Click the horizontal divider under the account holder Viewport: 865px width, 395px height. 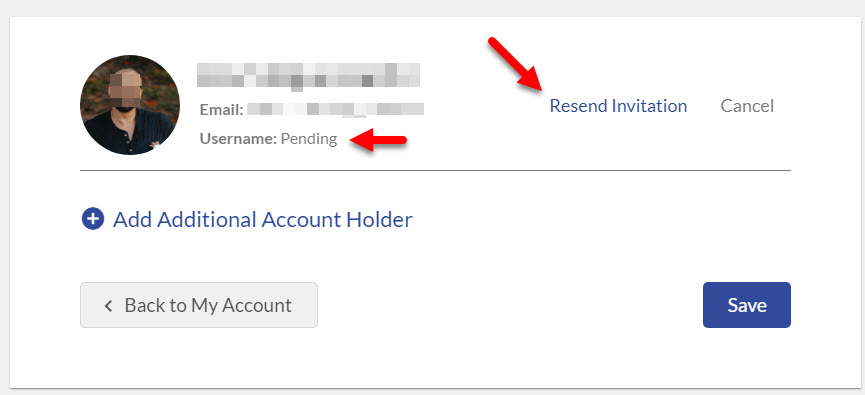pos(435,170)
